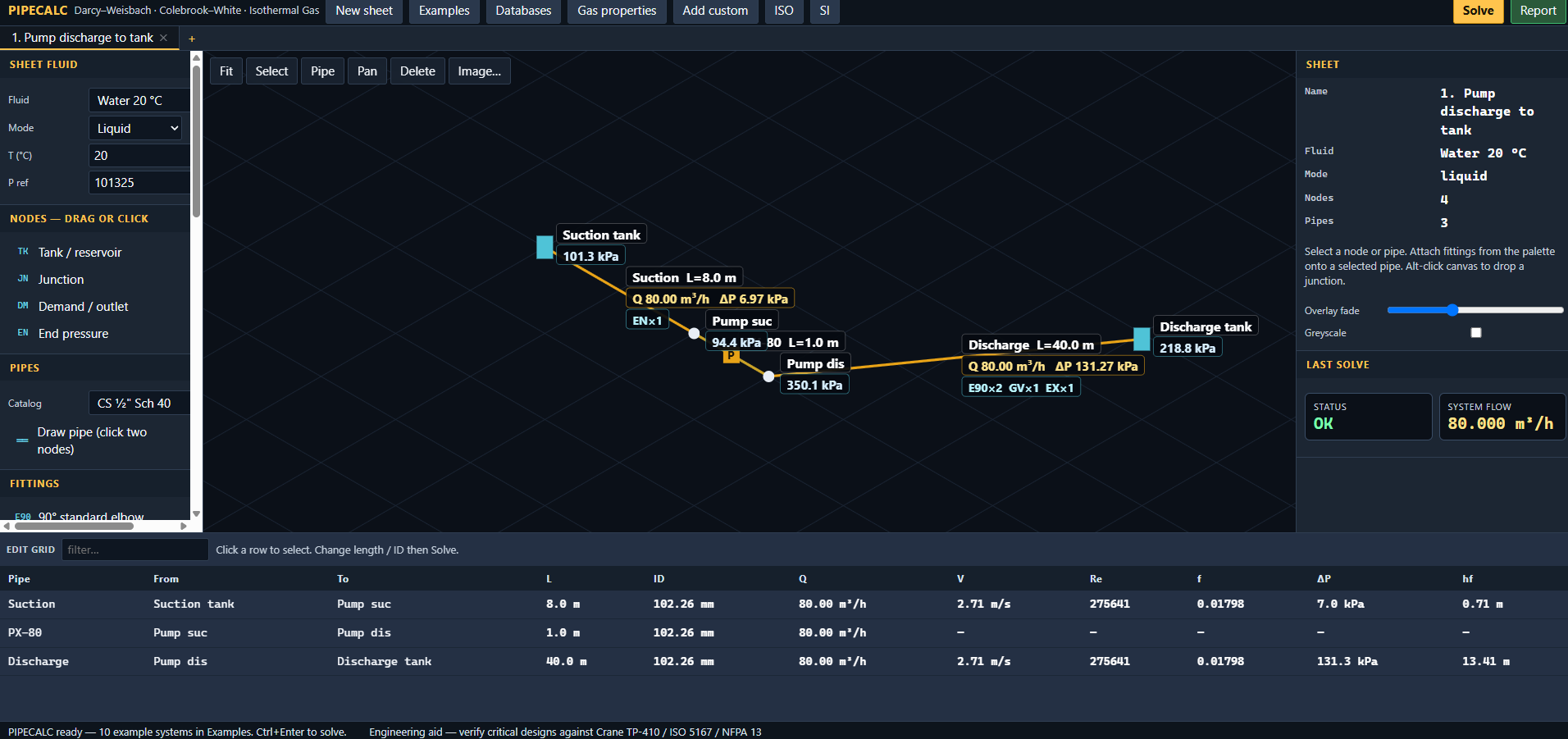Image resolution: width=1568 pixels, height=739 pixels.
Task: Select the Suction tank square node
Action: 545,247
